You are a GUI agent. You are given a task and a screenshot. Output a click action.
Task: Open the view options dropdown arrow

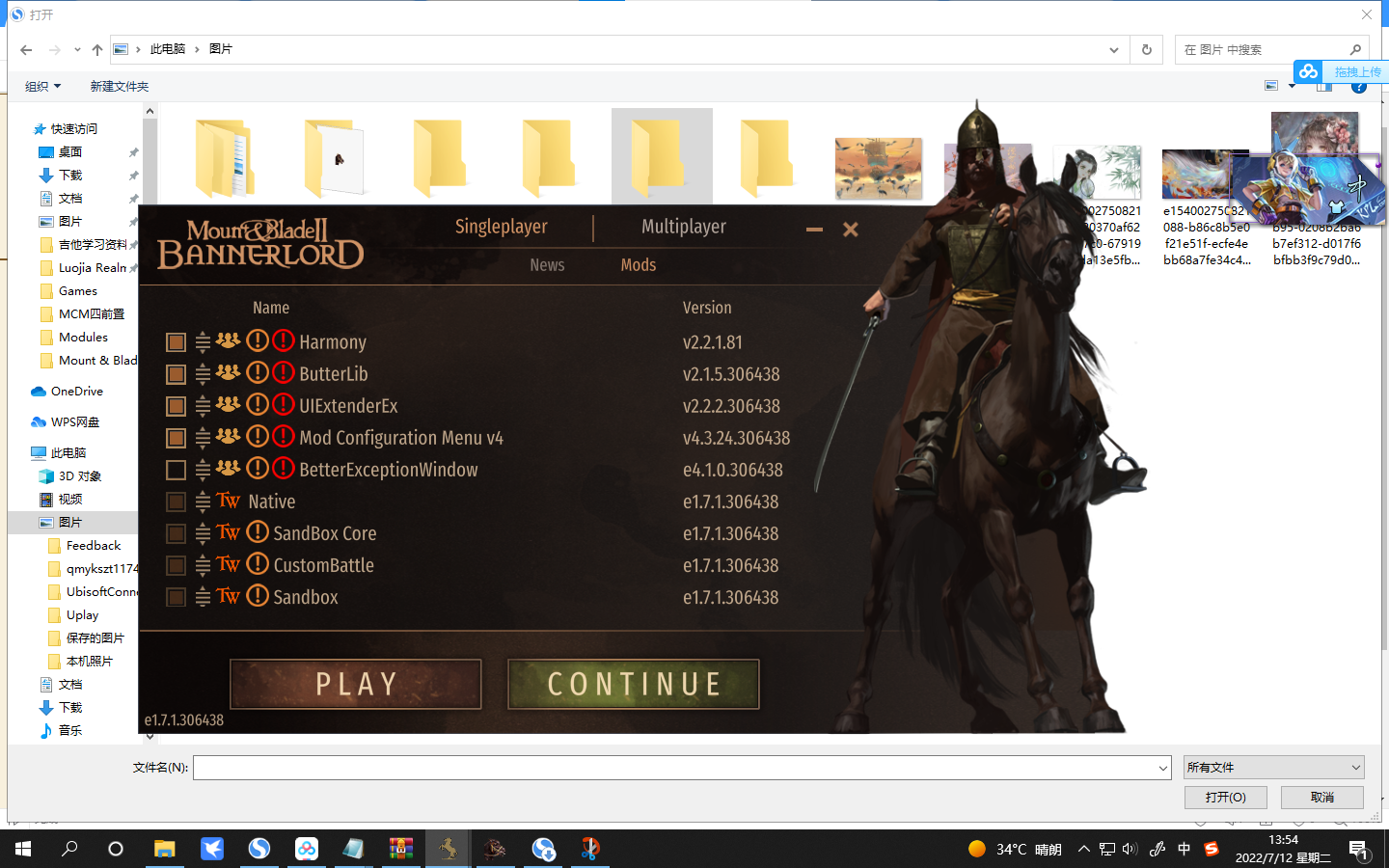(1293, 87)
